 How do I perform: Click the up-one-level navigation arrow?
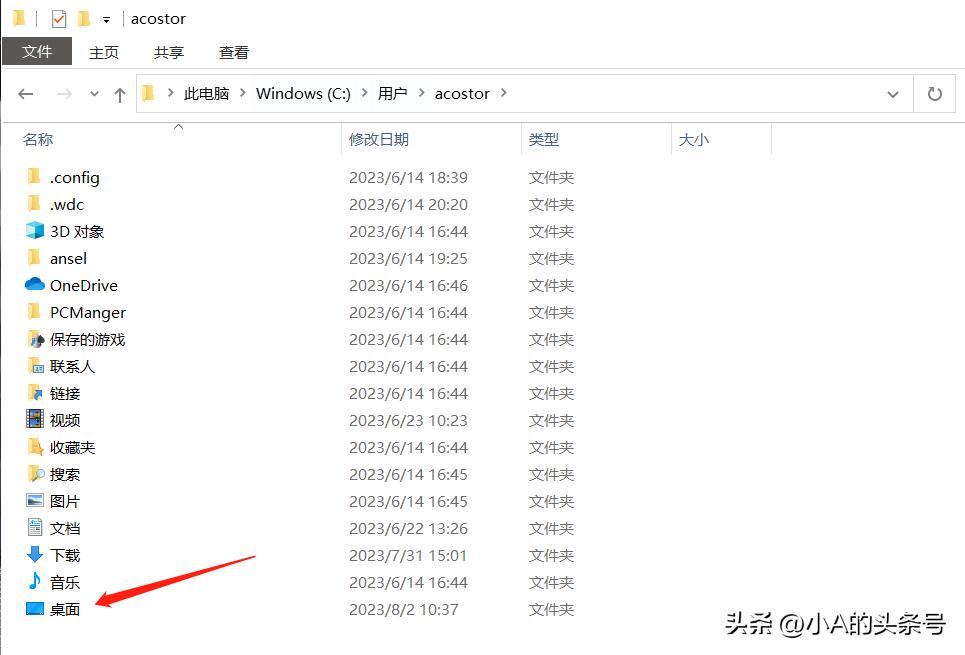[x=119, y=93]
